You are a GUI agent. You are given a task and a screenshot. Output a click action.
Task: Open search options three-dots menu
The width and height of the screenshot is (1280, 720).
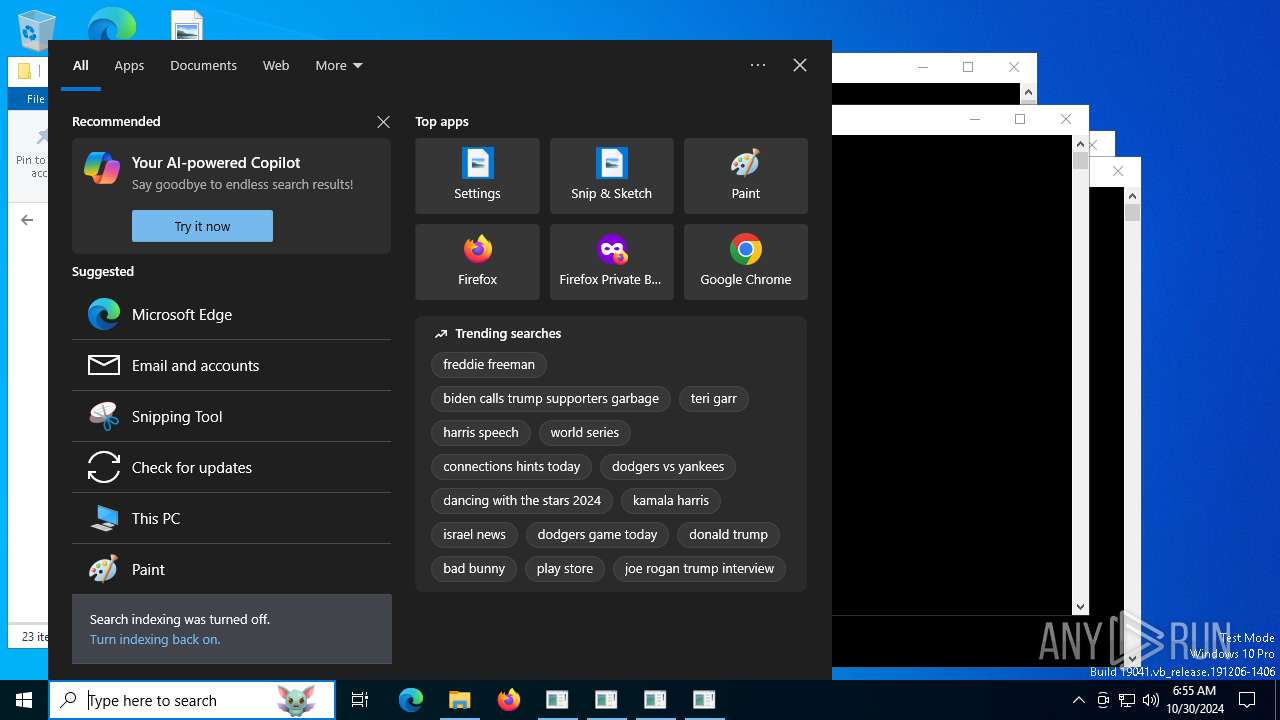point(758,65)
